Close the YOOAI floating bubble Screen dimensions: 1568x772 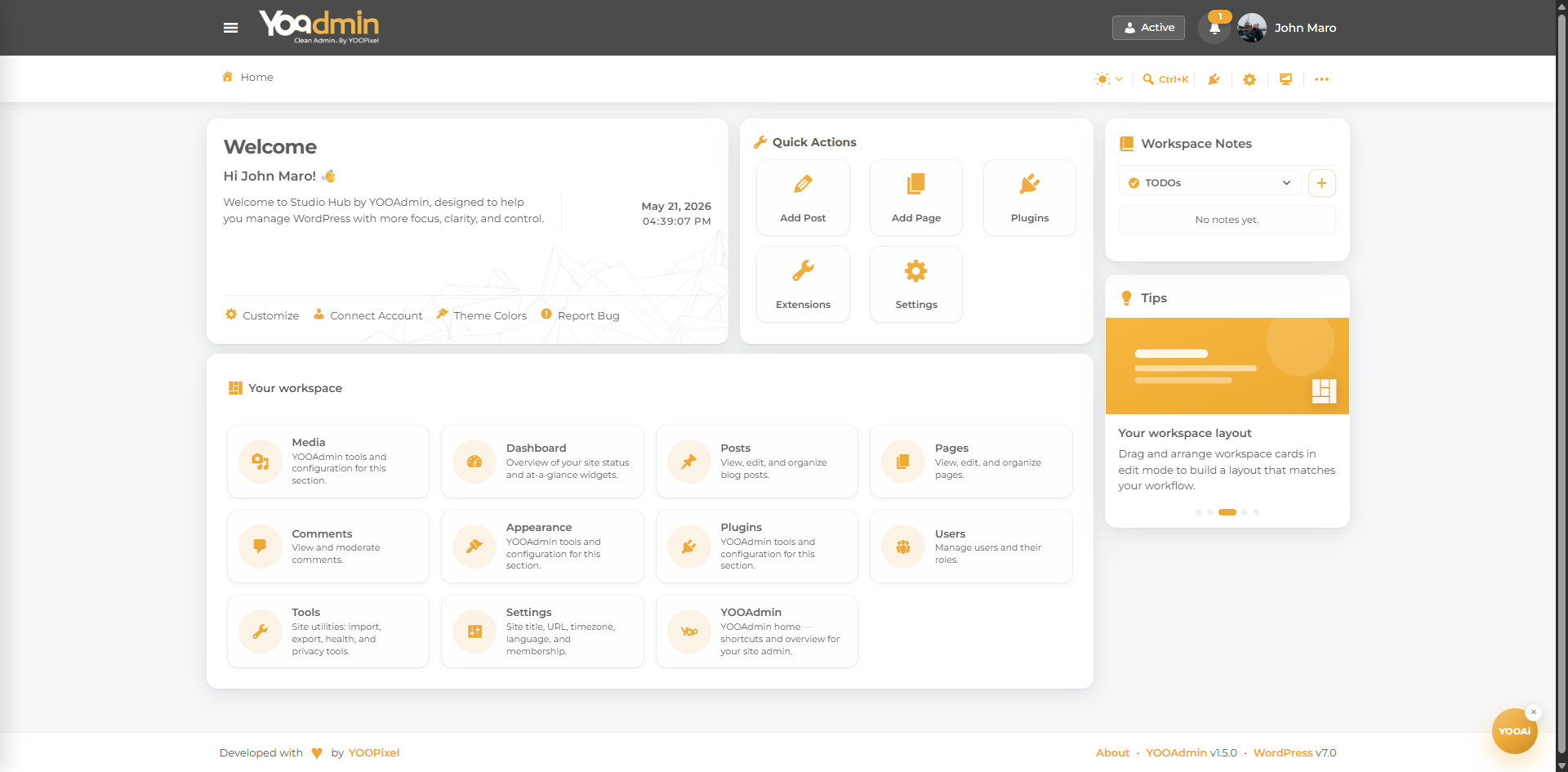click(1534, 712)
